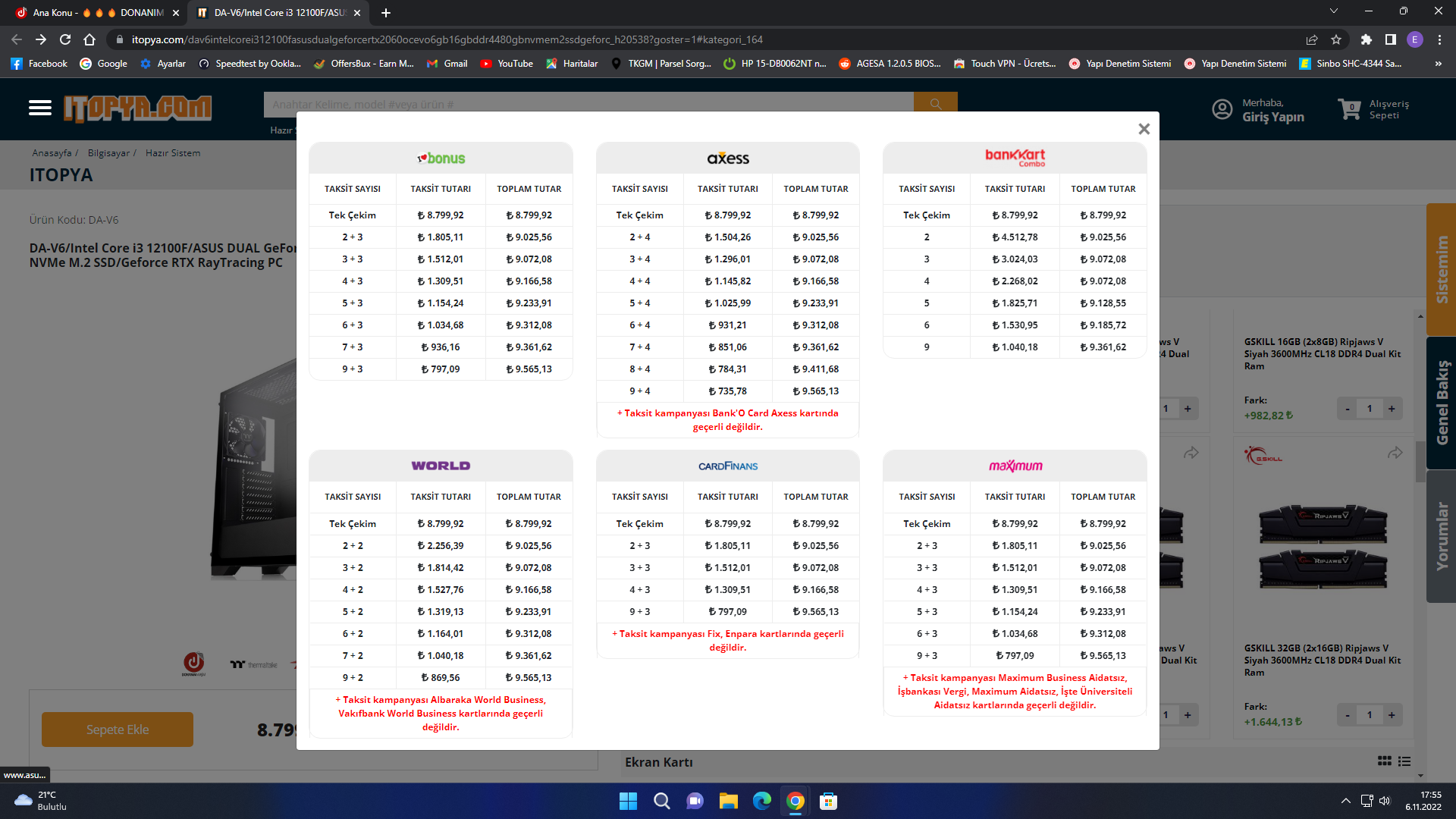Click the Bankkart Combo logo header
1456x819 pixels.
coord(1015,157)
